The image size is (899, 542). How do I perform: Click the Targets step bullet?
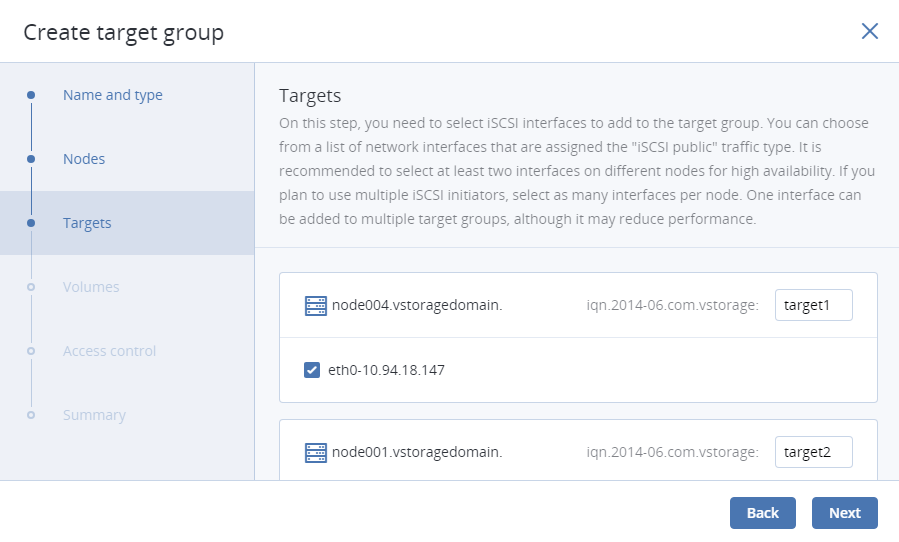tap(31, 223)
